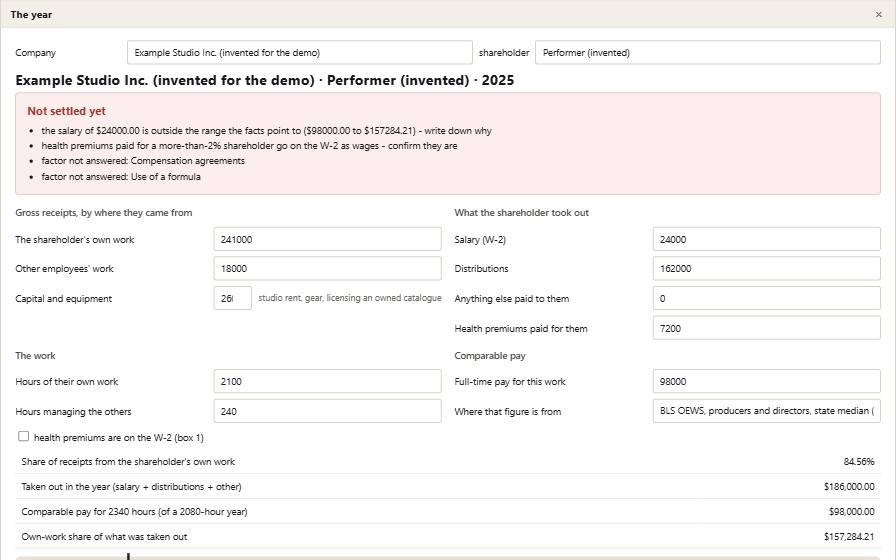
Task: Select the $157,284.21 own-work share value
Action: point(849,537)
